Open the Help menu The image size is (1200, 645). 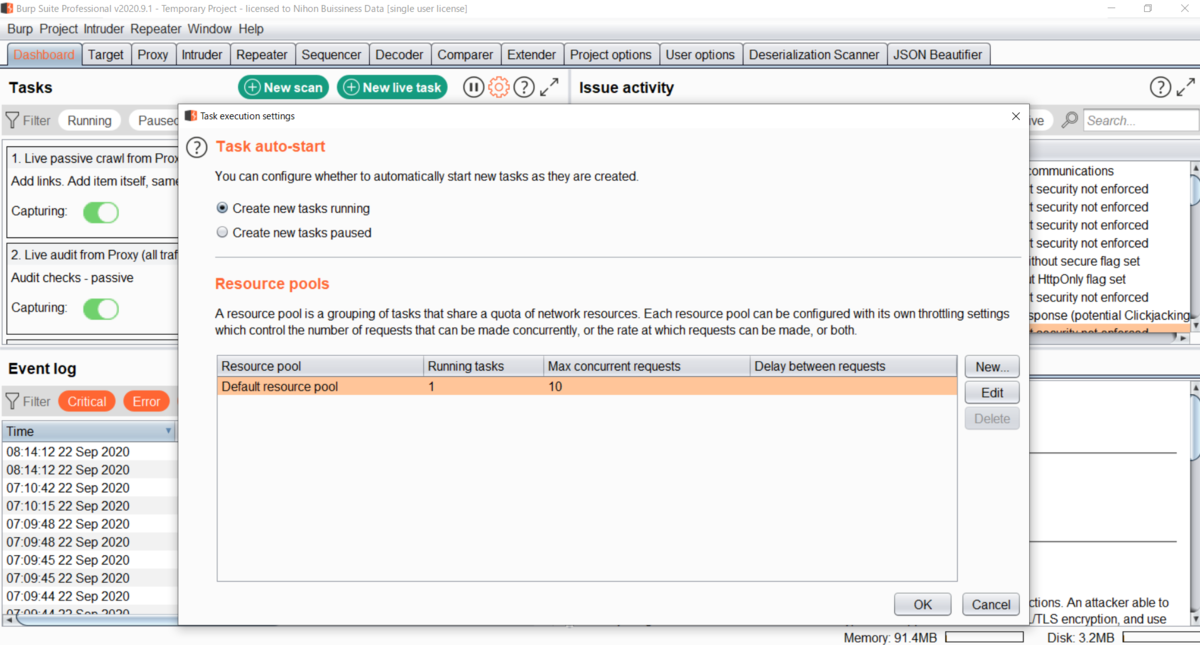tap(251, 29)
